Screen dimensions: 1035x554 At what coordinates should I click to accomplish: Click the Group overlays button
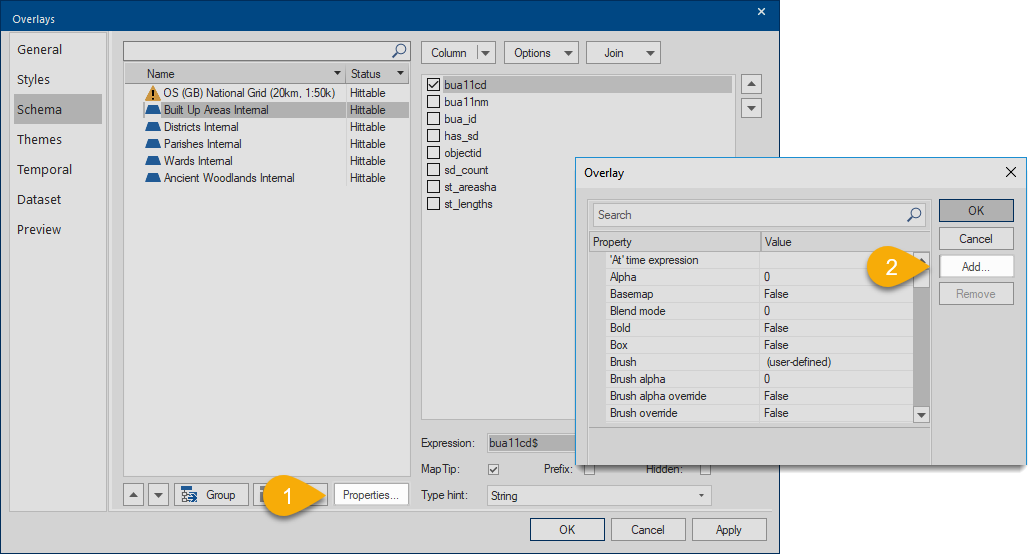click(211, 495)
